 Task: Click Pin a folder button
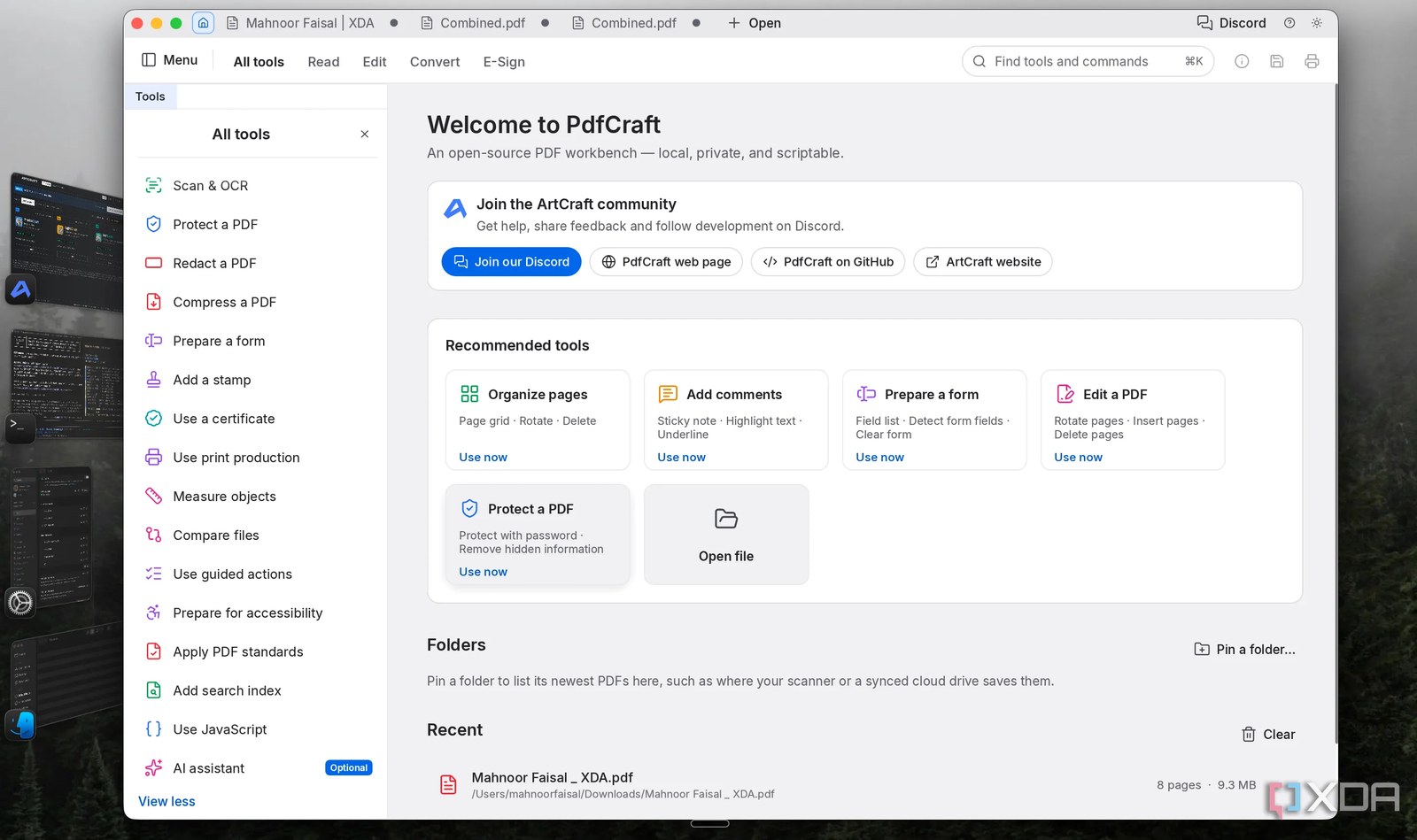(1244, 650)
